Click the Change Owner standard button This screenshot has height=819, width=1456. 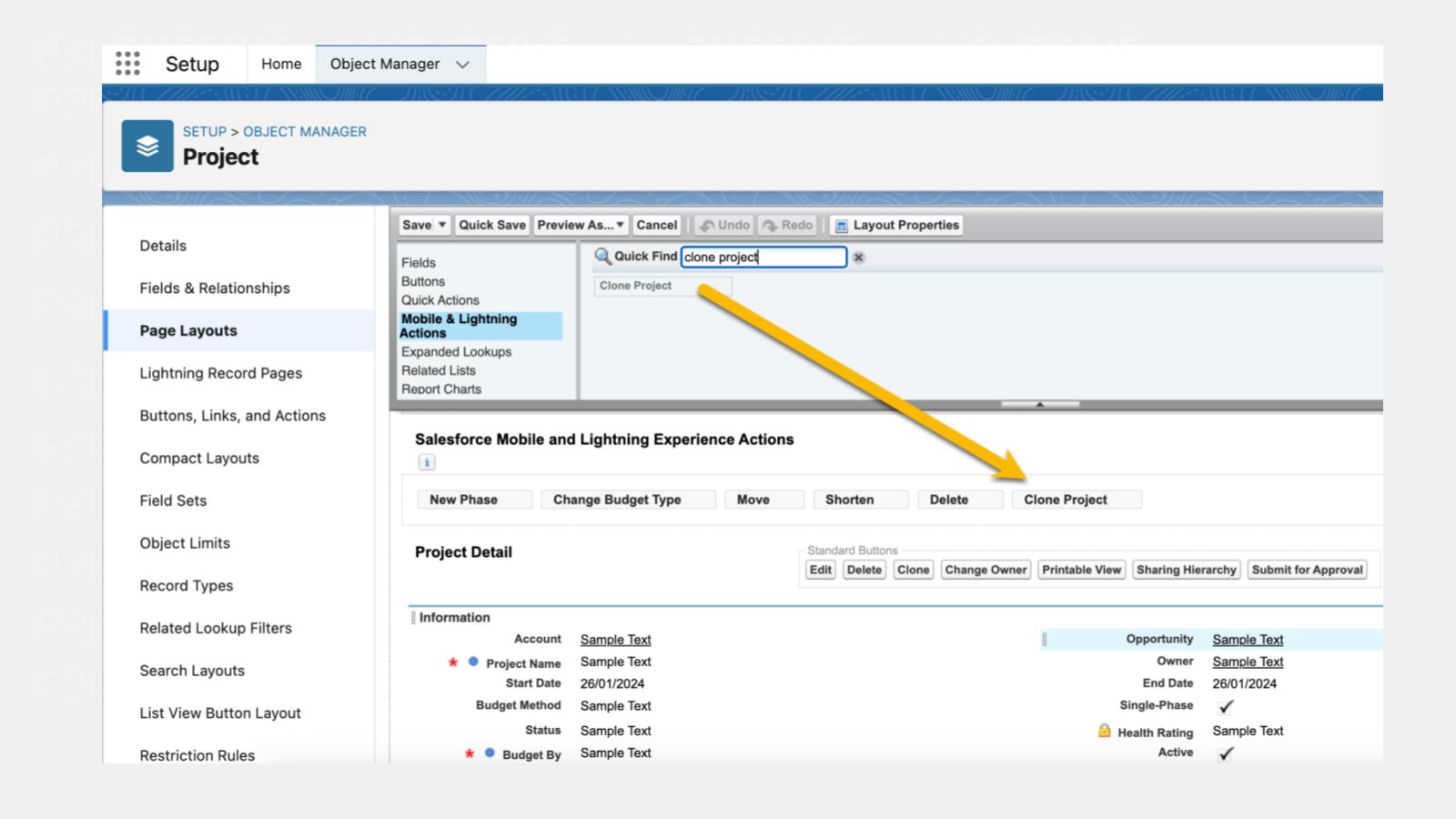coord(986,570)
